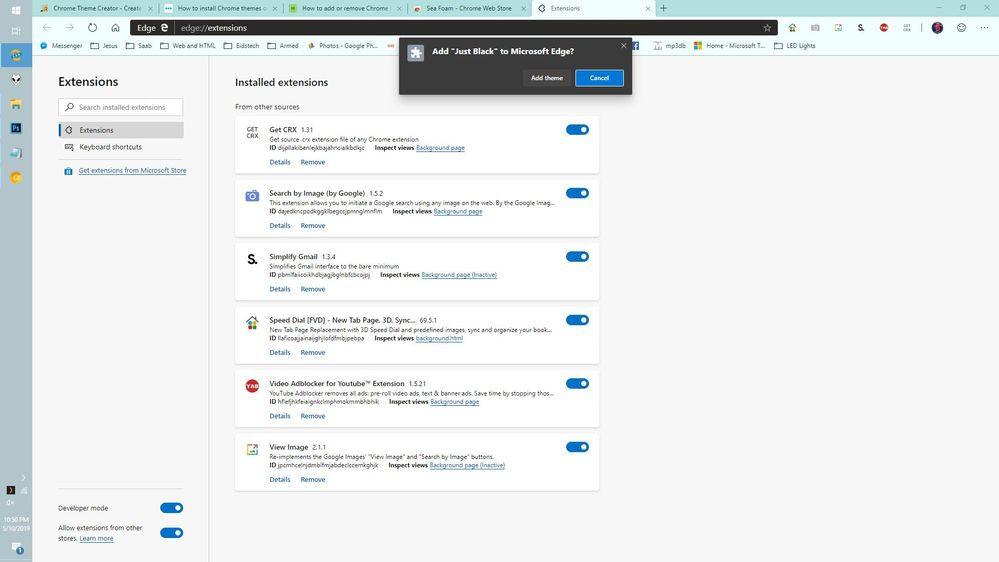
Task: Open a new tab with plus button
Action: (663, 8)
